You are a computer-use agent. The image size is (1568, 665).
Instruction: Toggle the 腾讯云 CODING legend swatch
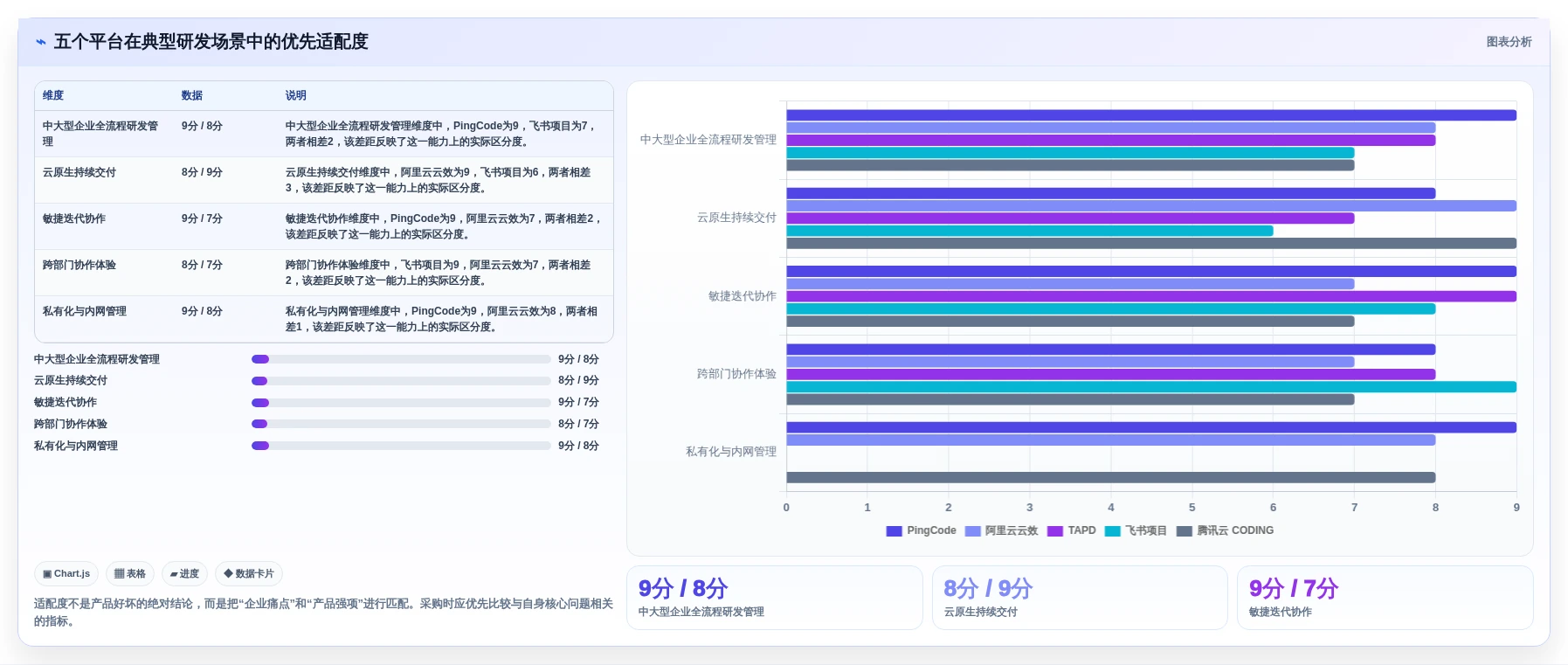tap(1185, 531)
